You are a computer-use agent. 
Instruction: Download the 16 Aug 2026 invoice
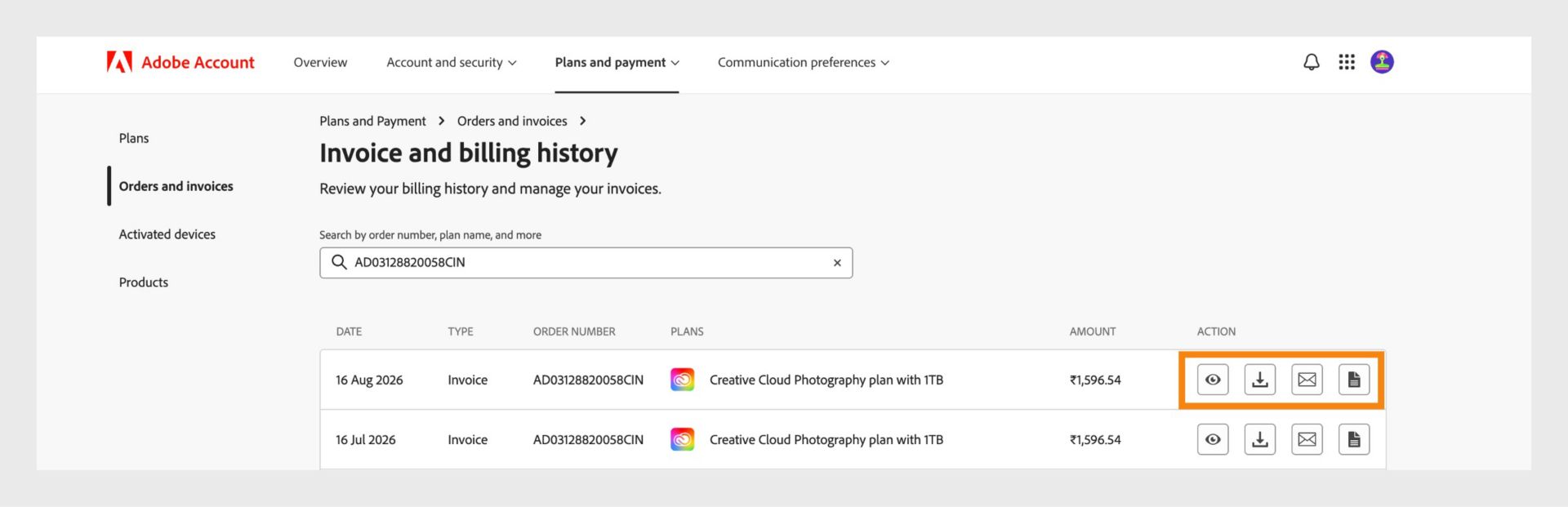point(1260,380)
